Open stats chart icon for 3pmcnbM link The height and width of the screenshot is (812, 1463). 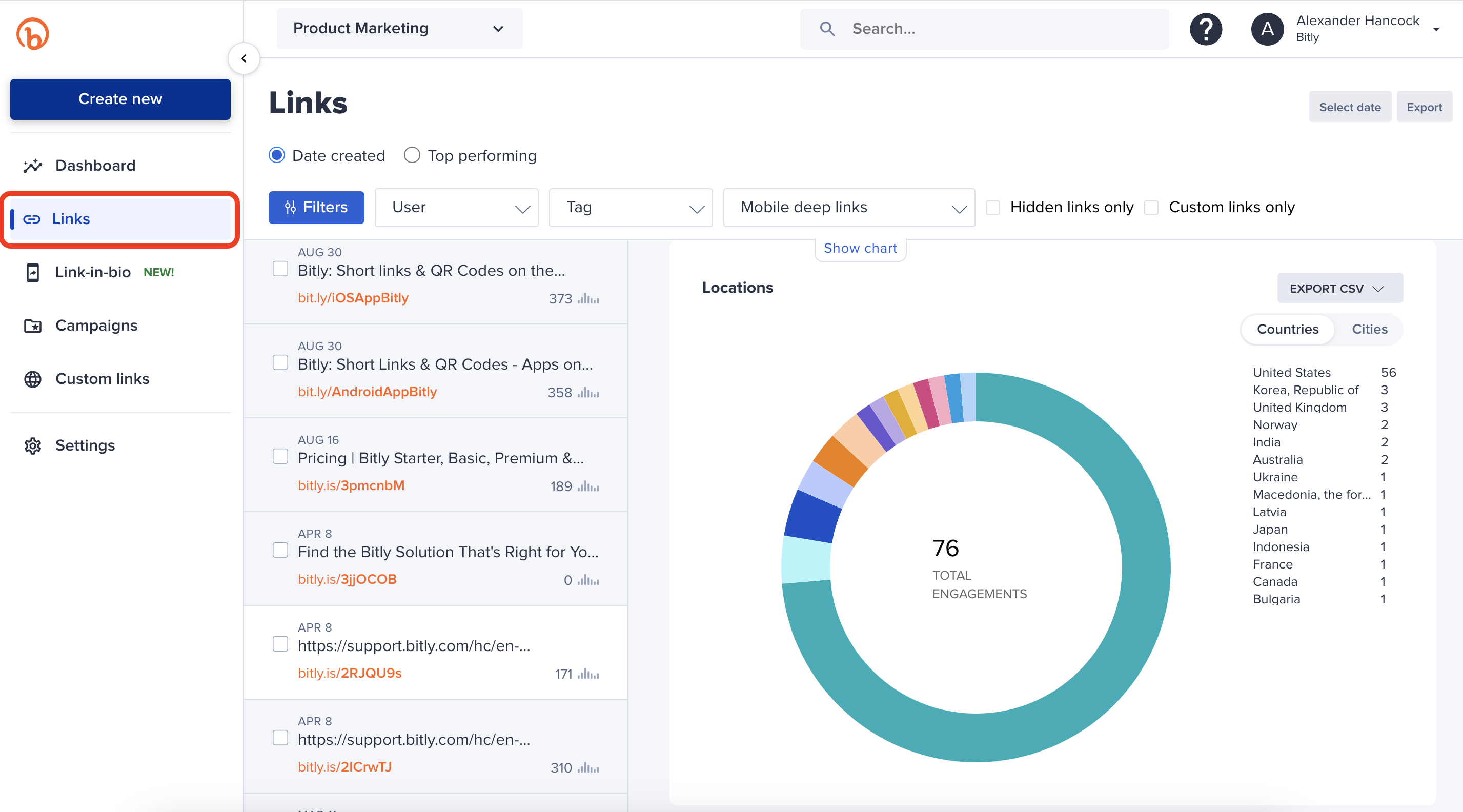(588, 486)
